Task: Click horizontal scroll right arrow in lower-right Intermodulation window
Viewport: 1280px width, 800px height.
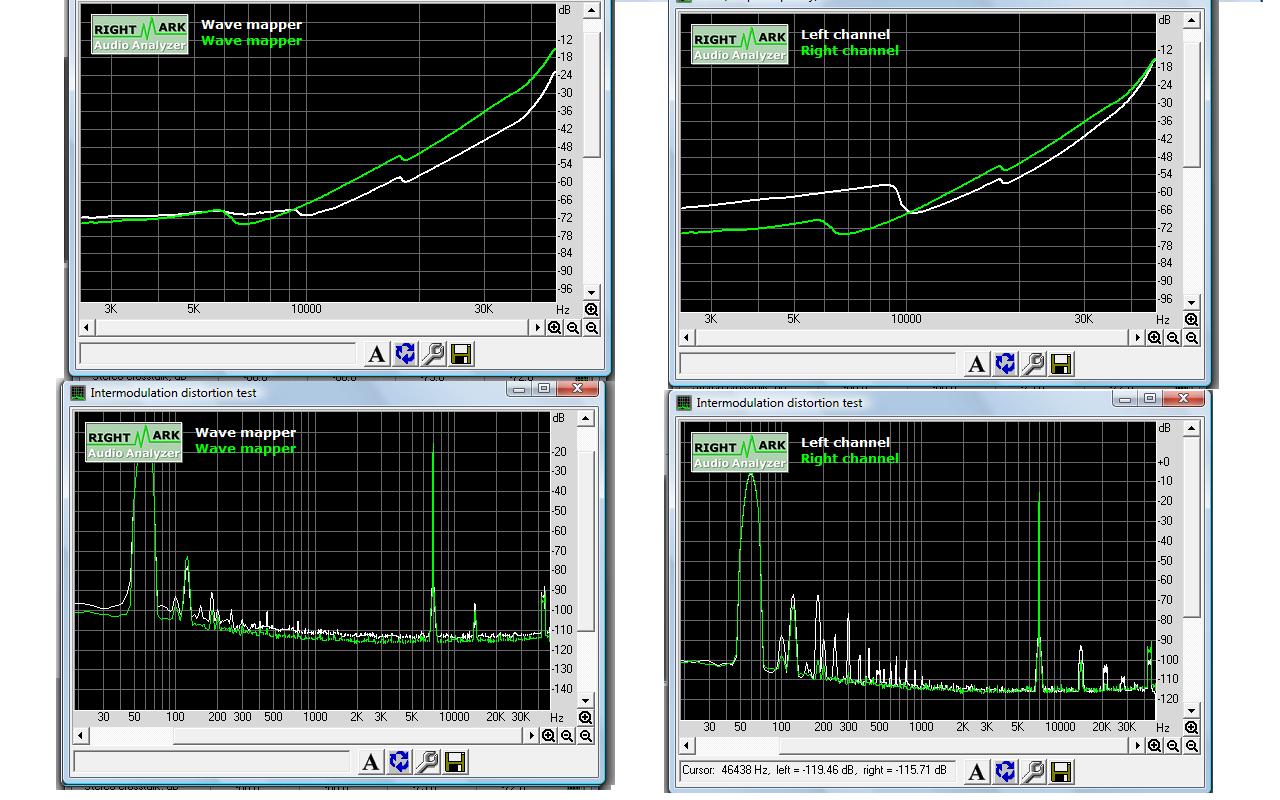Action: click(x=1137, y=746)
